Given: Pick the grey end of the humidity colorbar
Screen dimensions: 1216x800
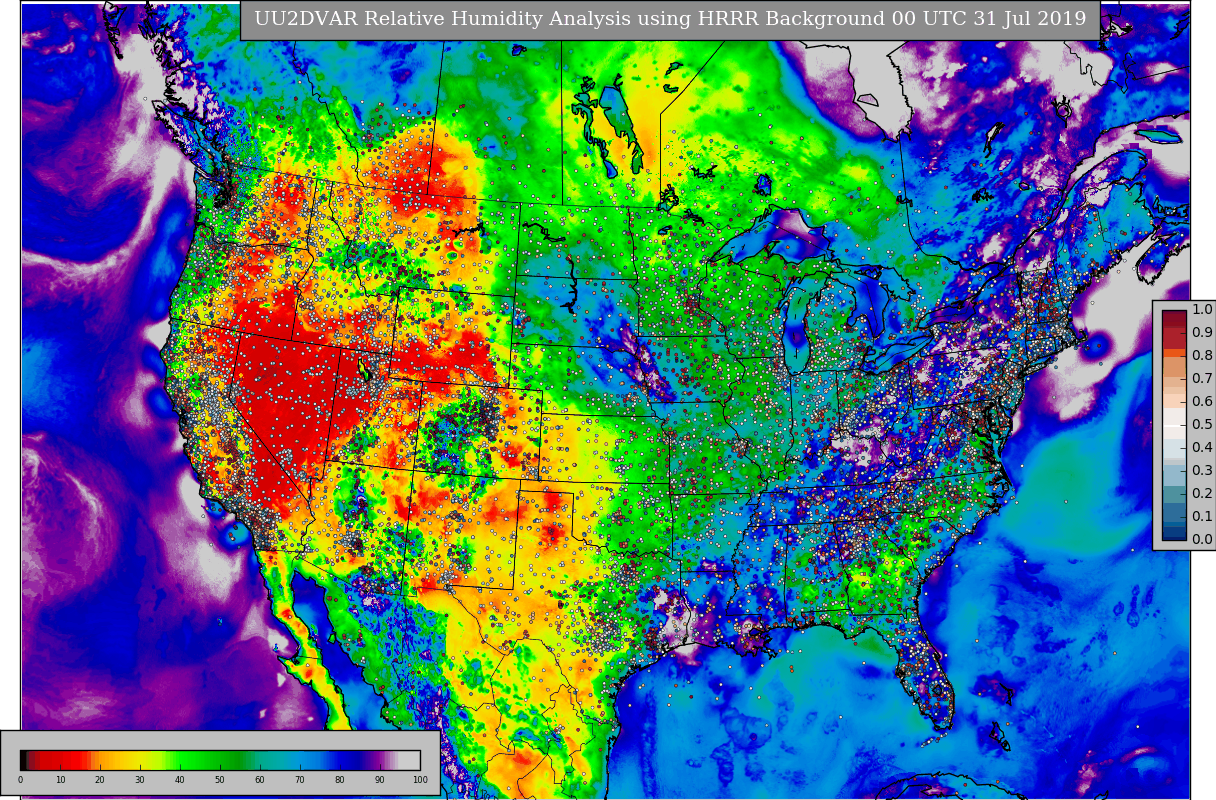Looking at the screenshot, I should [409, 760].
